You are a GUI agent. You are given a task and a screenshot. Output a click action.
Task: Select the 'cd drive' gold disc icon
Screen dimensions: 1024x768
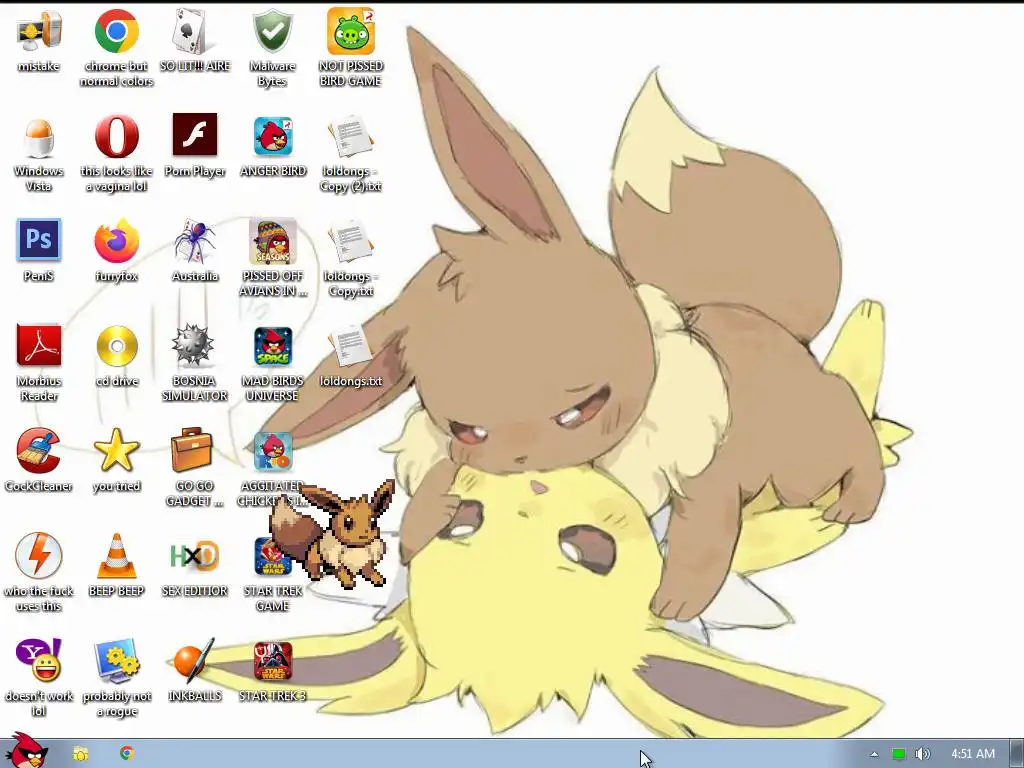pyautogui.click(x=116, y=346)
